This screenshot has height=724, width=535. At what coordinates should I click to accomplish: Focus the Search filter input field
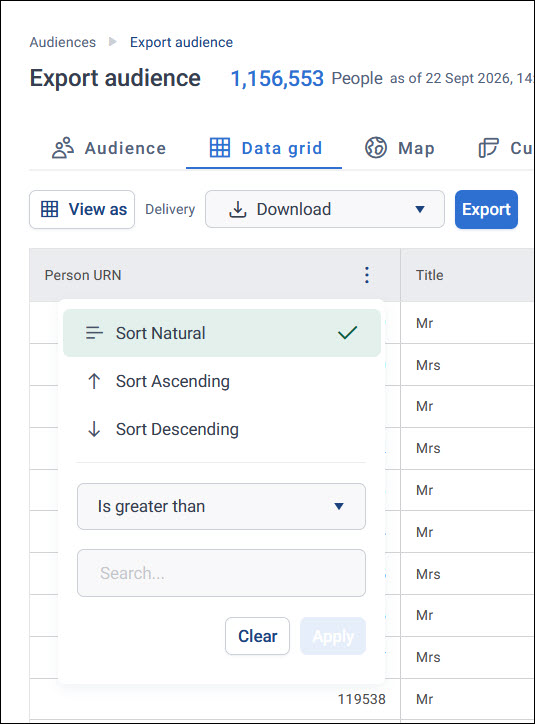[x=221, y=573]
